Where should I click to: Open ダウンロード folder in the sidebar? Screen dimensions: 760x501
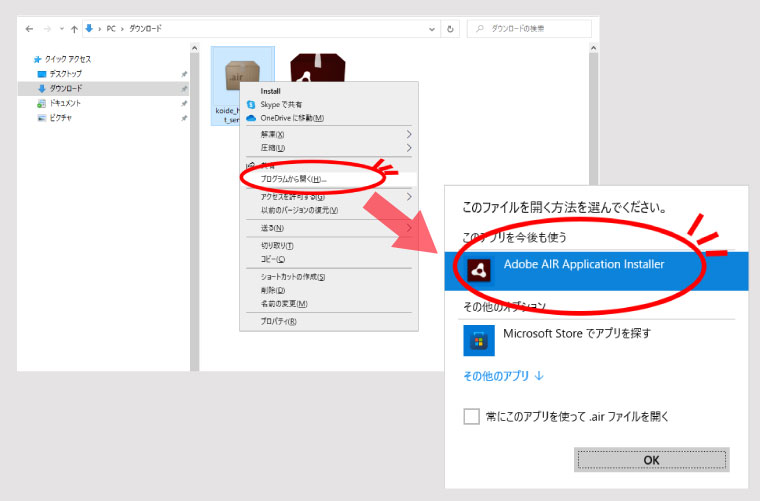pos(66,88)
